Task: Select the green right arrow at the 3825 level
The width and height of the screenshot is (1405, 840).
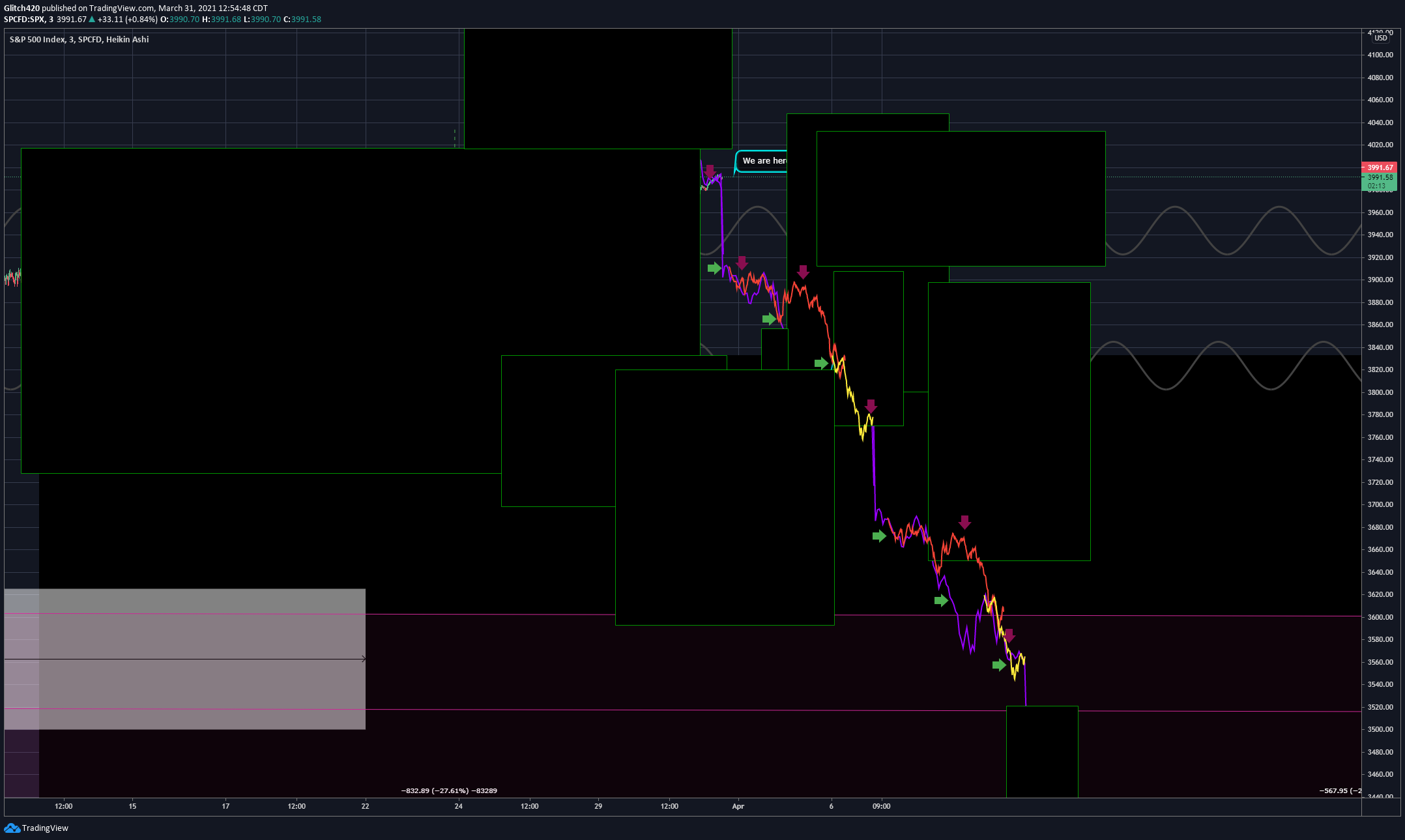Action: coord(821,363)
